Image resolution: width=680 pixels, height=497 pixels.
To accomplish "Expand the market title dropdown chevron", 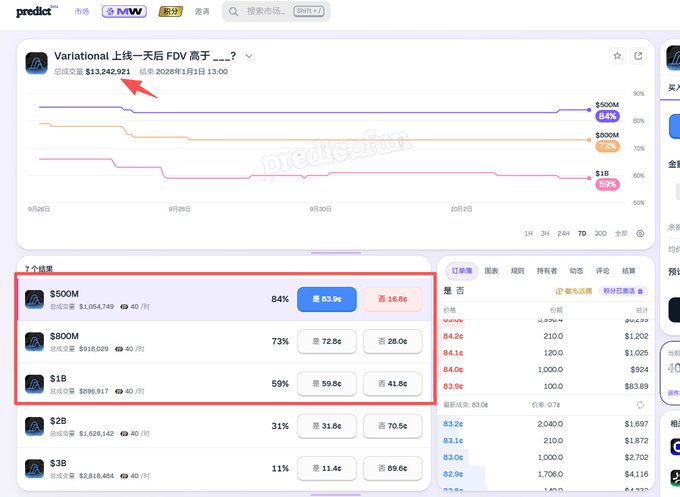I will pyautogui.click(x=249, y=56).
